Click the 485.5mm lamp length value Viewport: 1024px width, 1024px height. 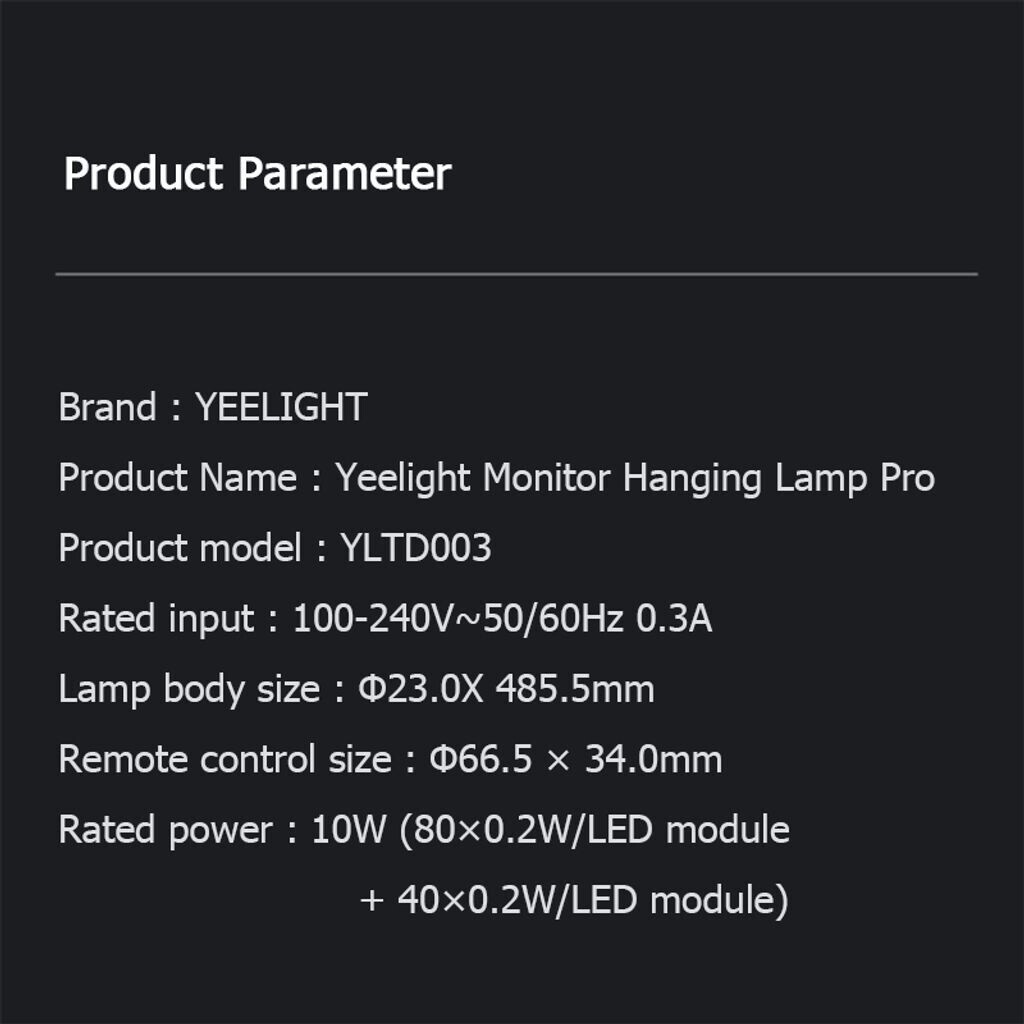575,689
